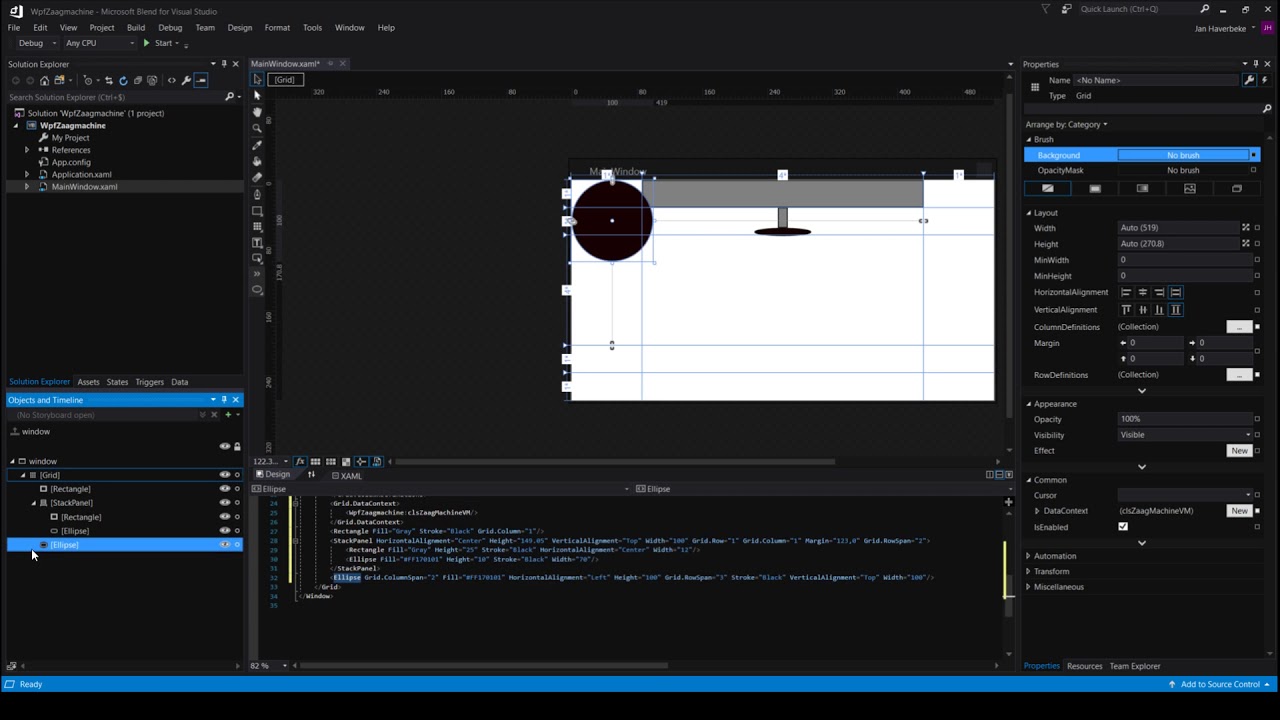Open the Design menu
1280x720 pixels.
tap(240, 28)
